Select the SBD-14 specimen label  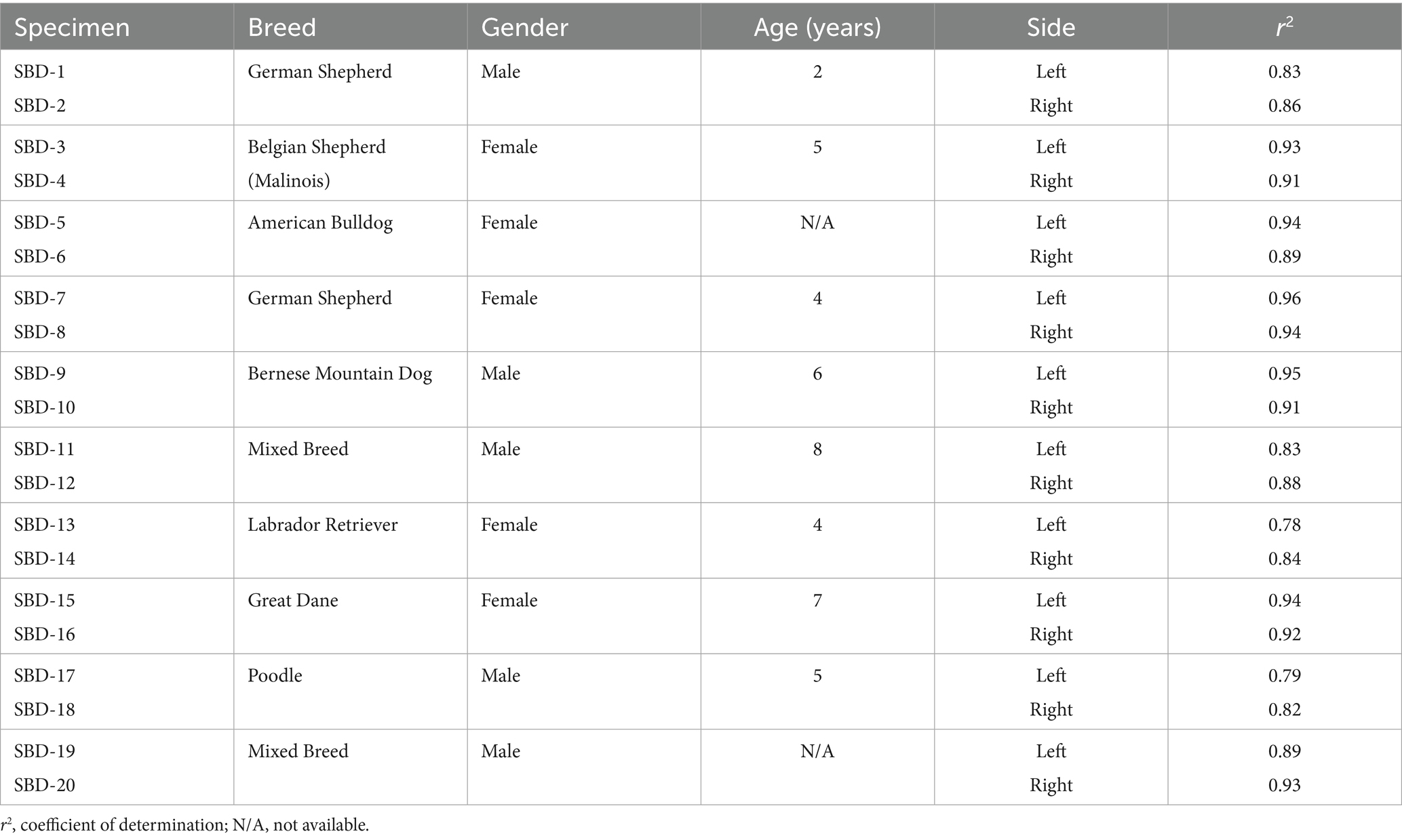point(45,559)
